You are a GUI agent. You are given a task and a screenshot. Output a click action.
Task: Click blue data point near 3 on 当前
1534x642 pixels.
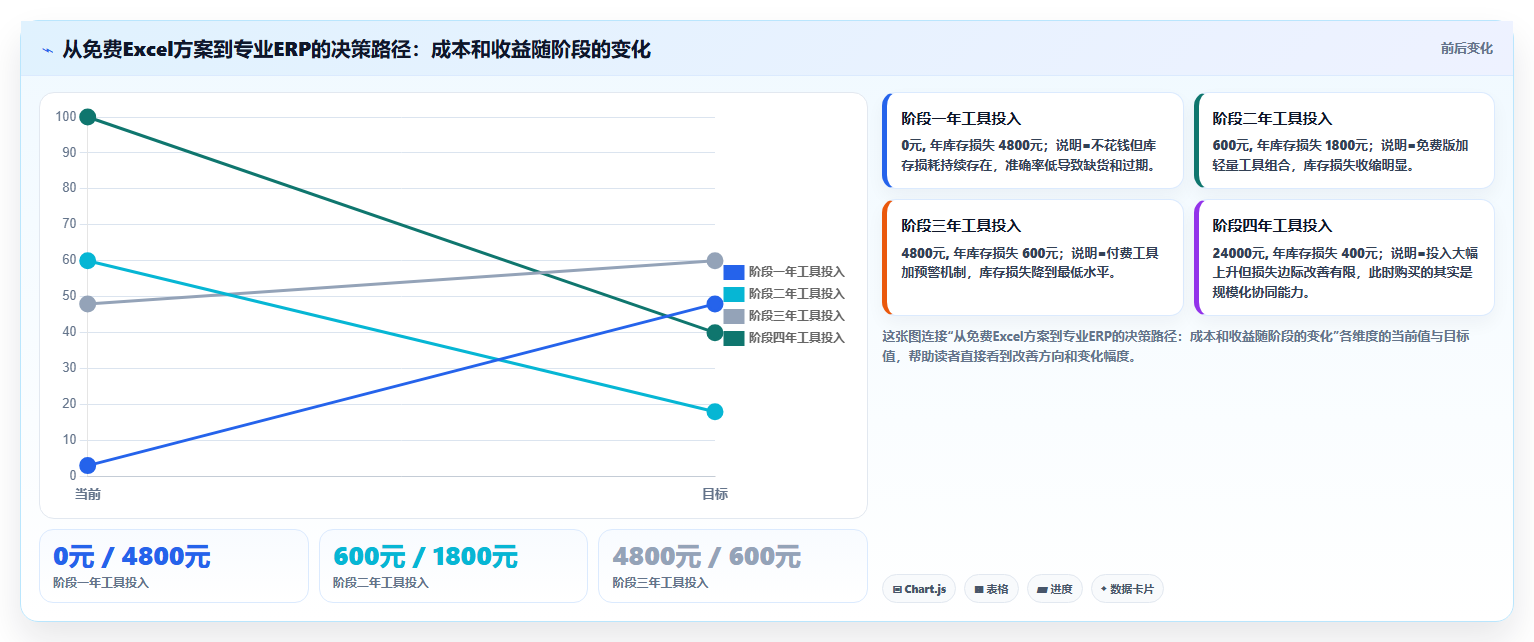click(88, 465)
